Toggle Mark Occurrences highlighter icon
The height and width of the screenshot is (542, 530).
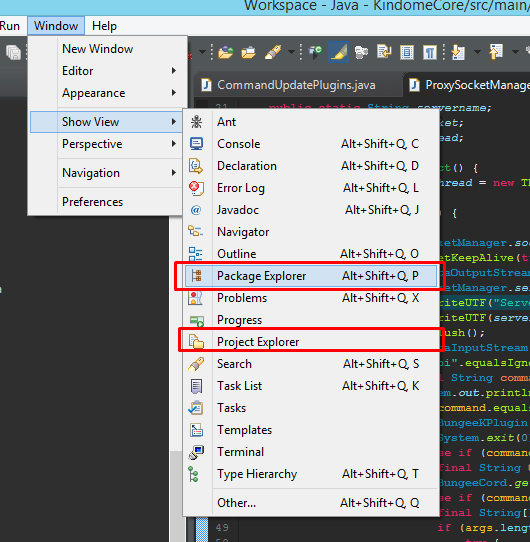338,52
